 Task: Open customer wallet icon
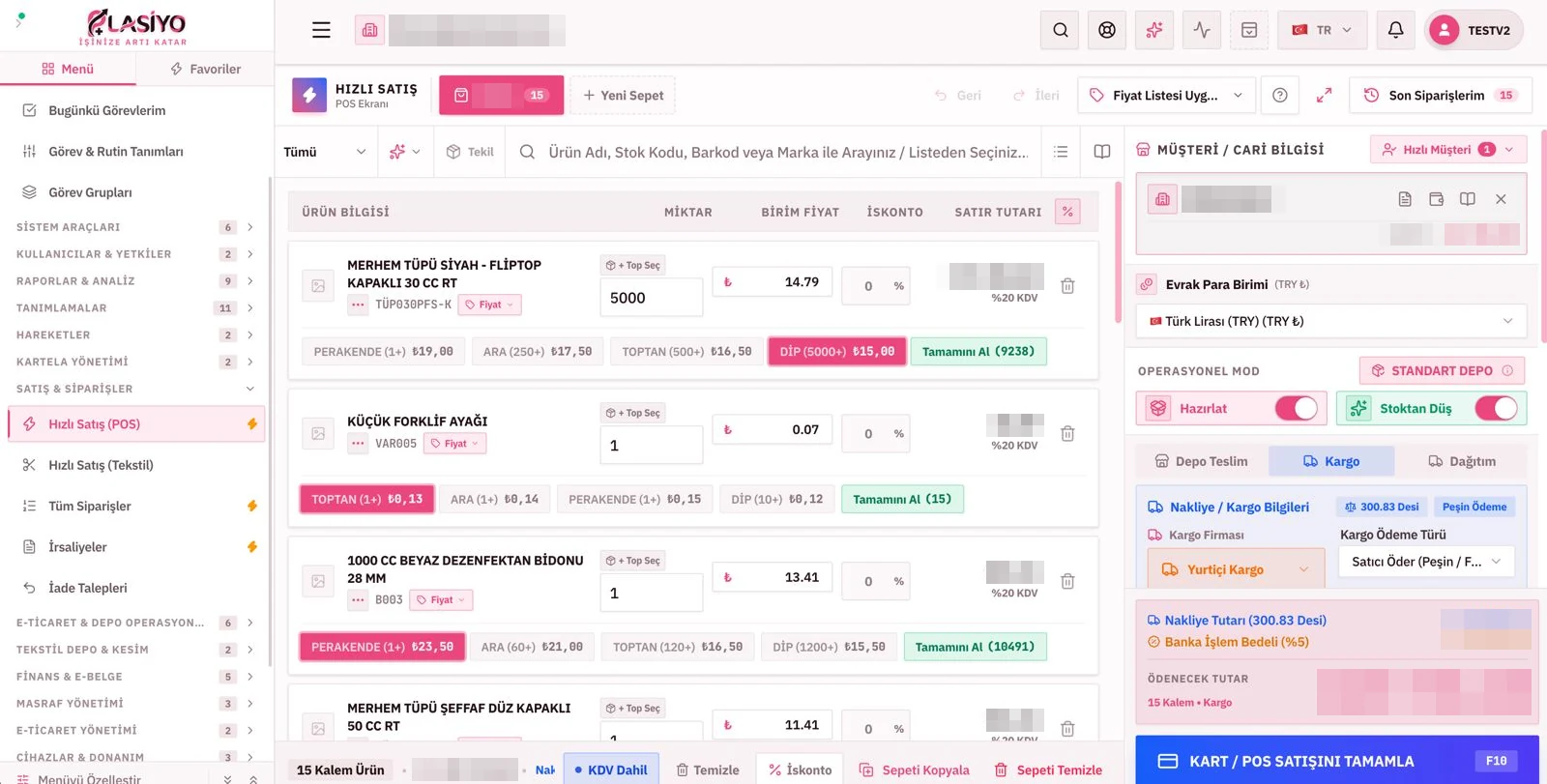(x=1437, y=199)
